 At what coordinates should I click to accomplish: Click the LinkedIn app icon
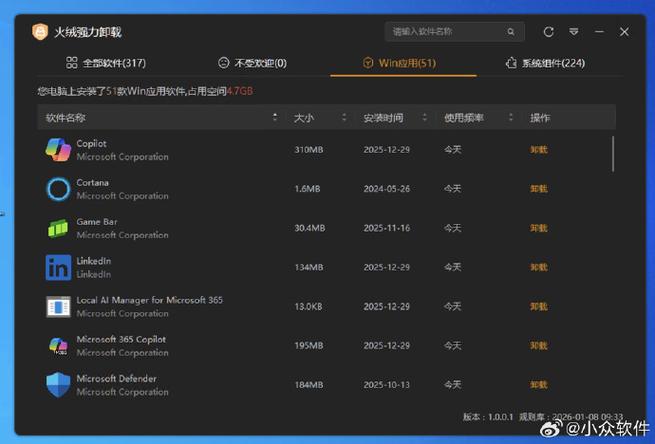click(58, 267)
